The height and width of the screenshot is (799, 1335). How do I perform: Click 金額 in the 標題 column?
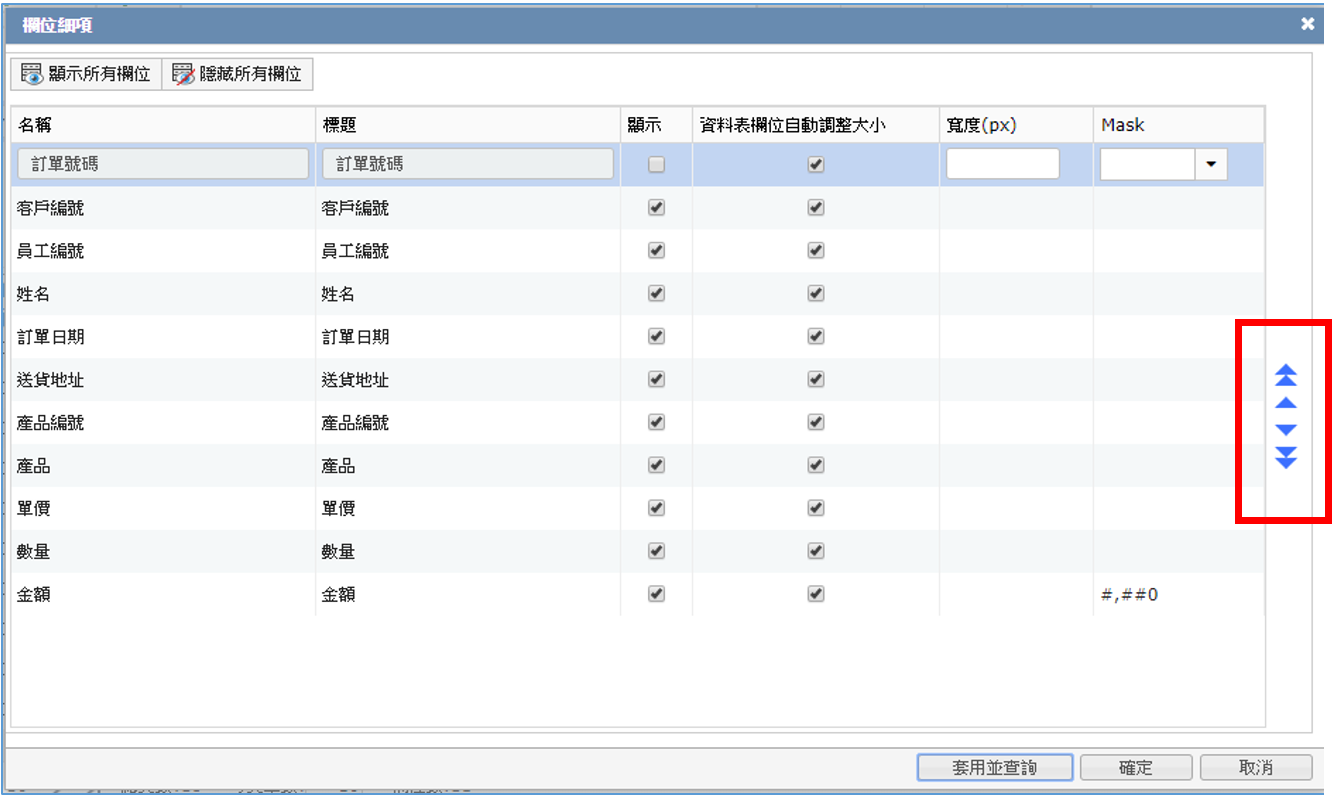(x=338, y=594)
